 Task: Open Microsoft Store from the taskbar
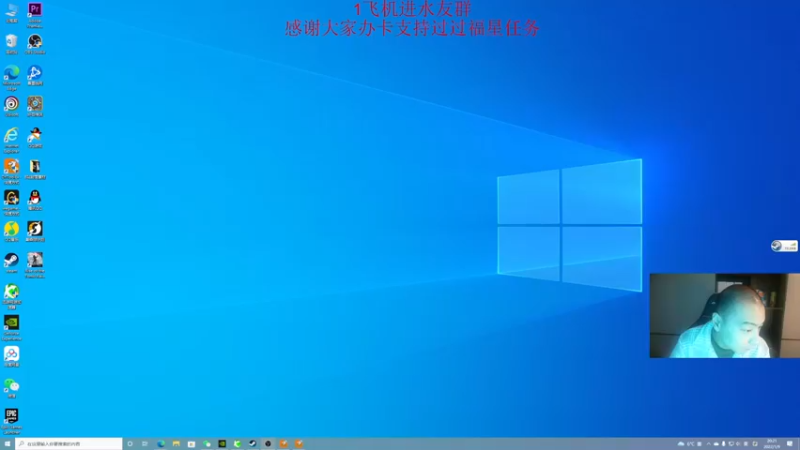[x=191, y=444]
